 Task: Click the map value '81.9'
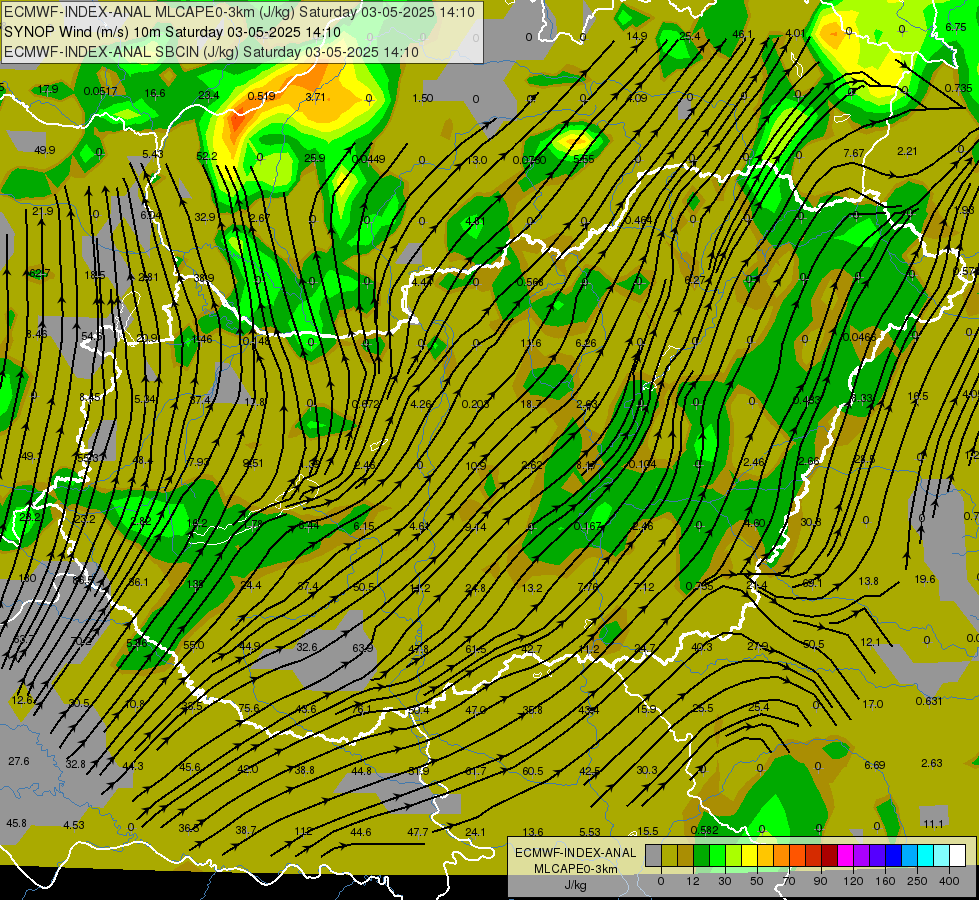[418, 771]
